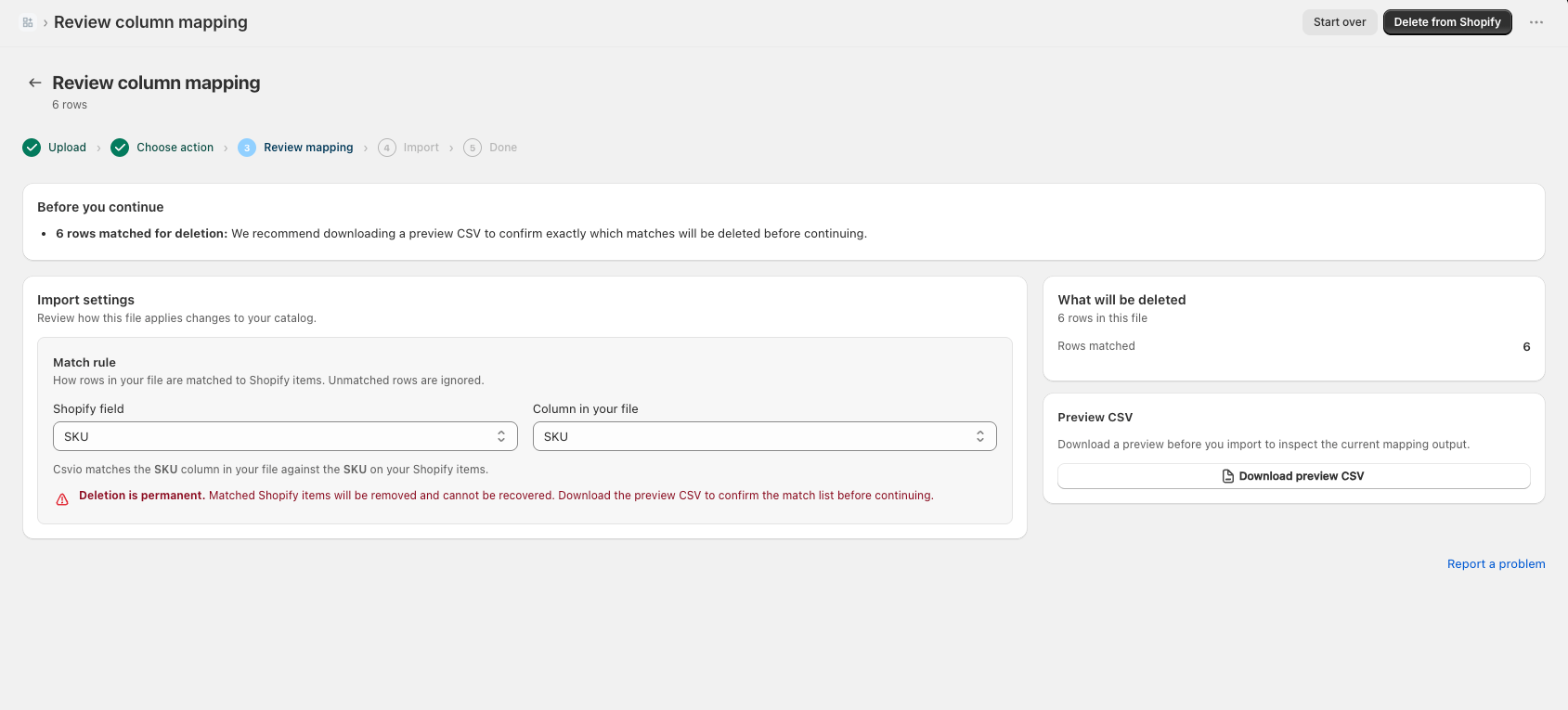Select the Upload step label
Image resolution: width=1568 pixels, height=710 pixels.
[x=67, y=147]
